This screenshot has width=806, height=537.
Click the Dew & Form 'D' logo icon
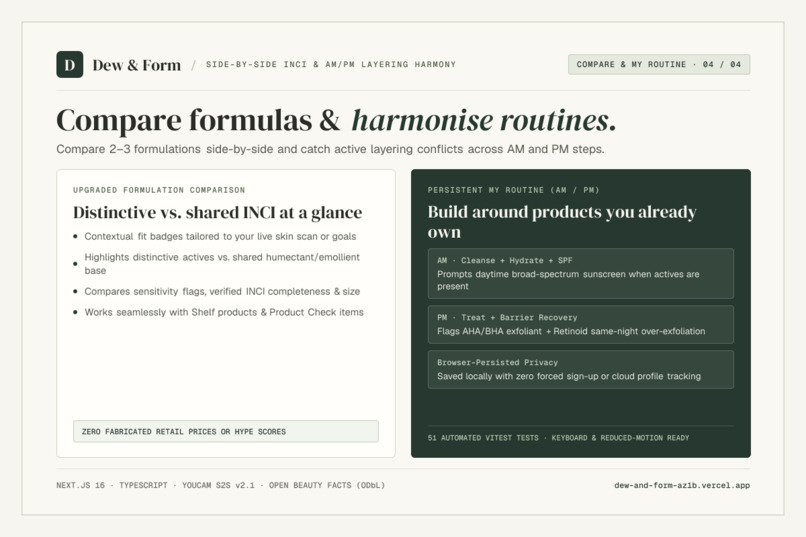(69, 65)
